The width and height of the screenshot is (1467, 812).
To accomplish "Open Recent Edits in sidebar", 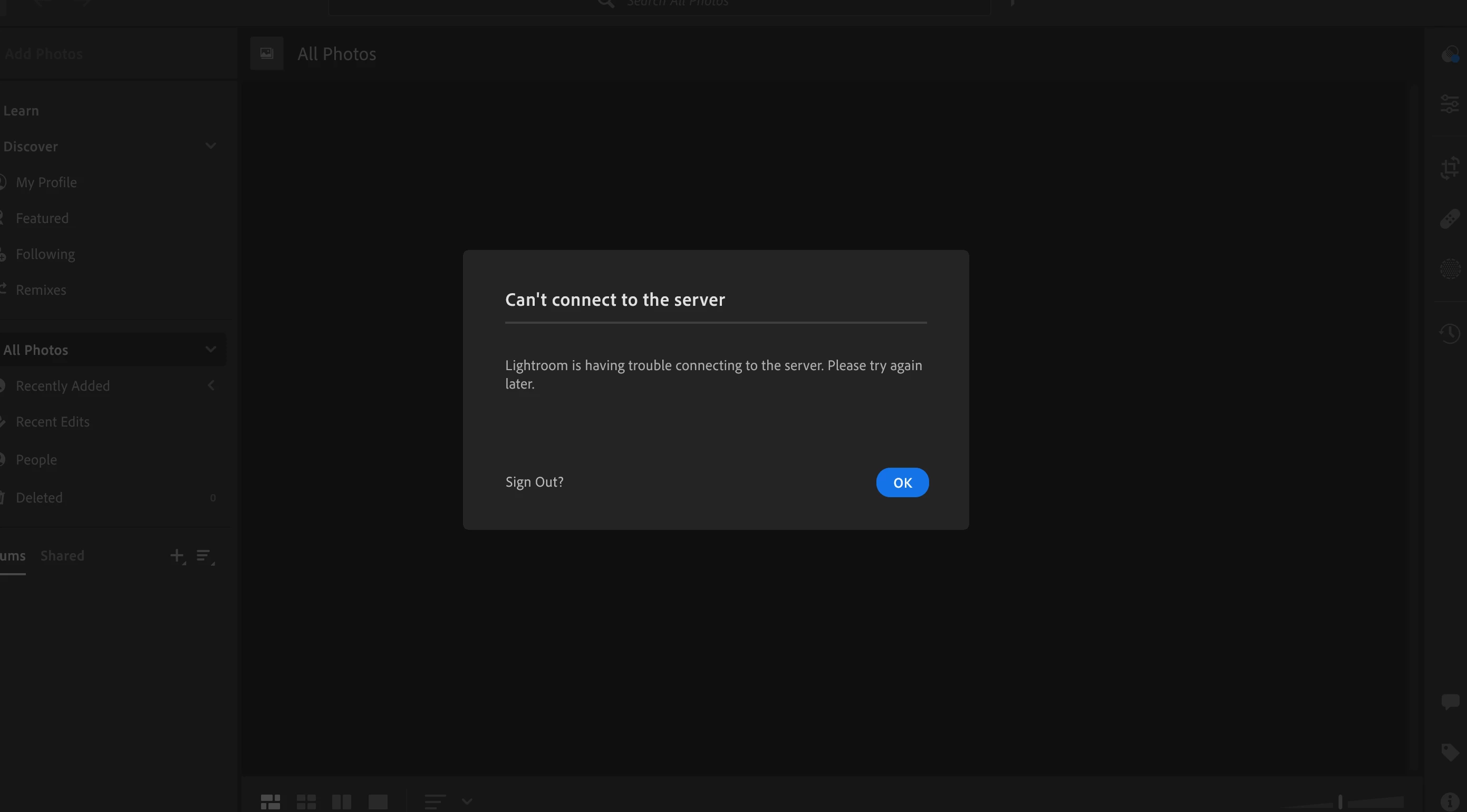I will tap(52, 421).
